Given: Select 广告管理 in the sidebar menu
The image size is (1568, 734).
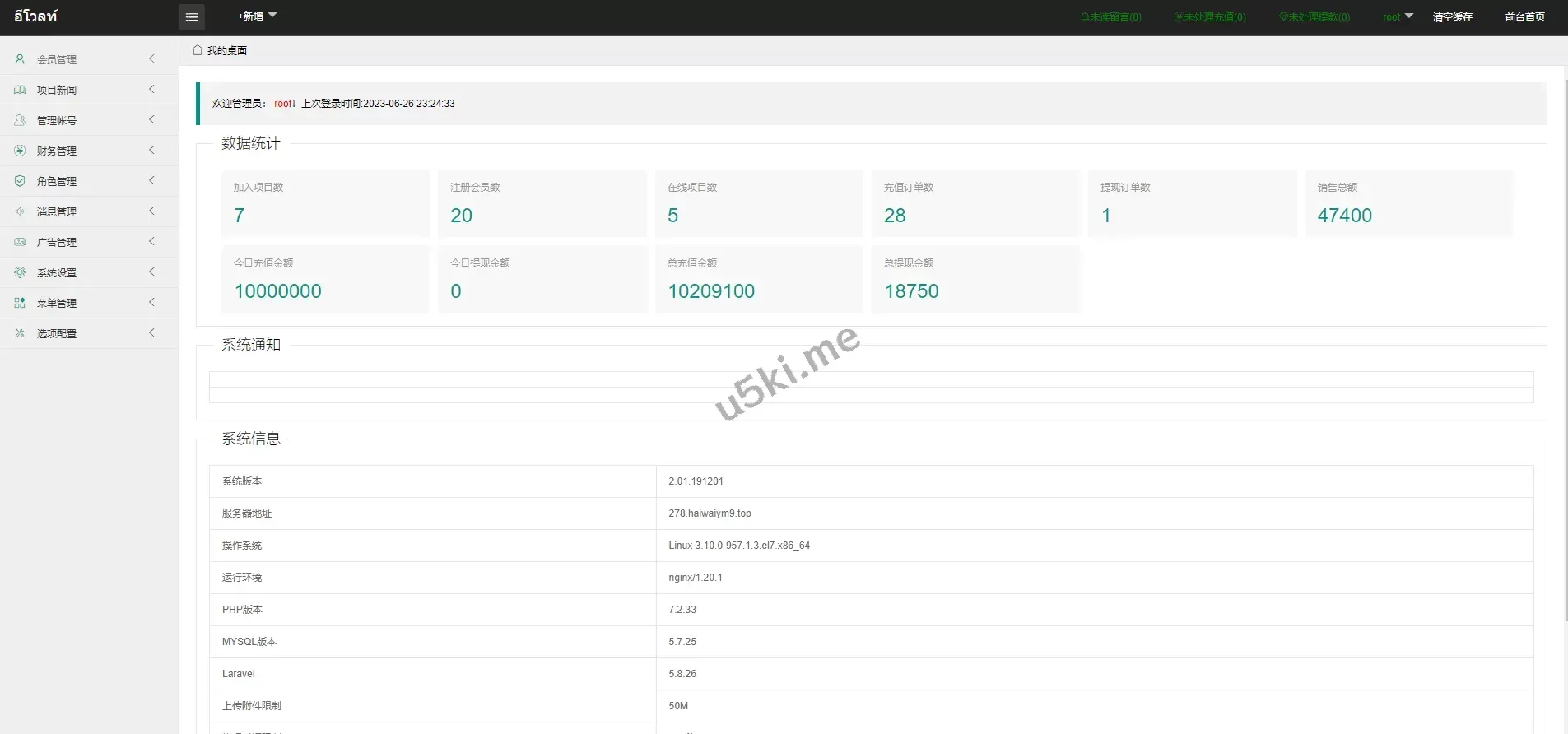Looking at the screenshot, I should tap(57, 242).
